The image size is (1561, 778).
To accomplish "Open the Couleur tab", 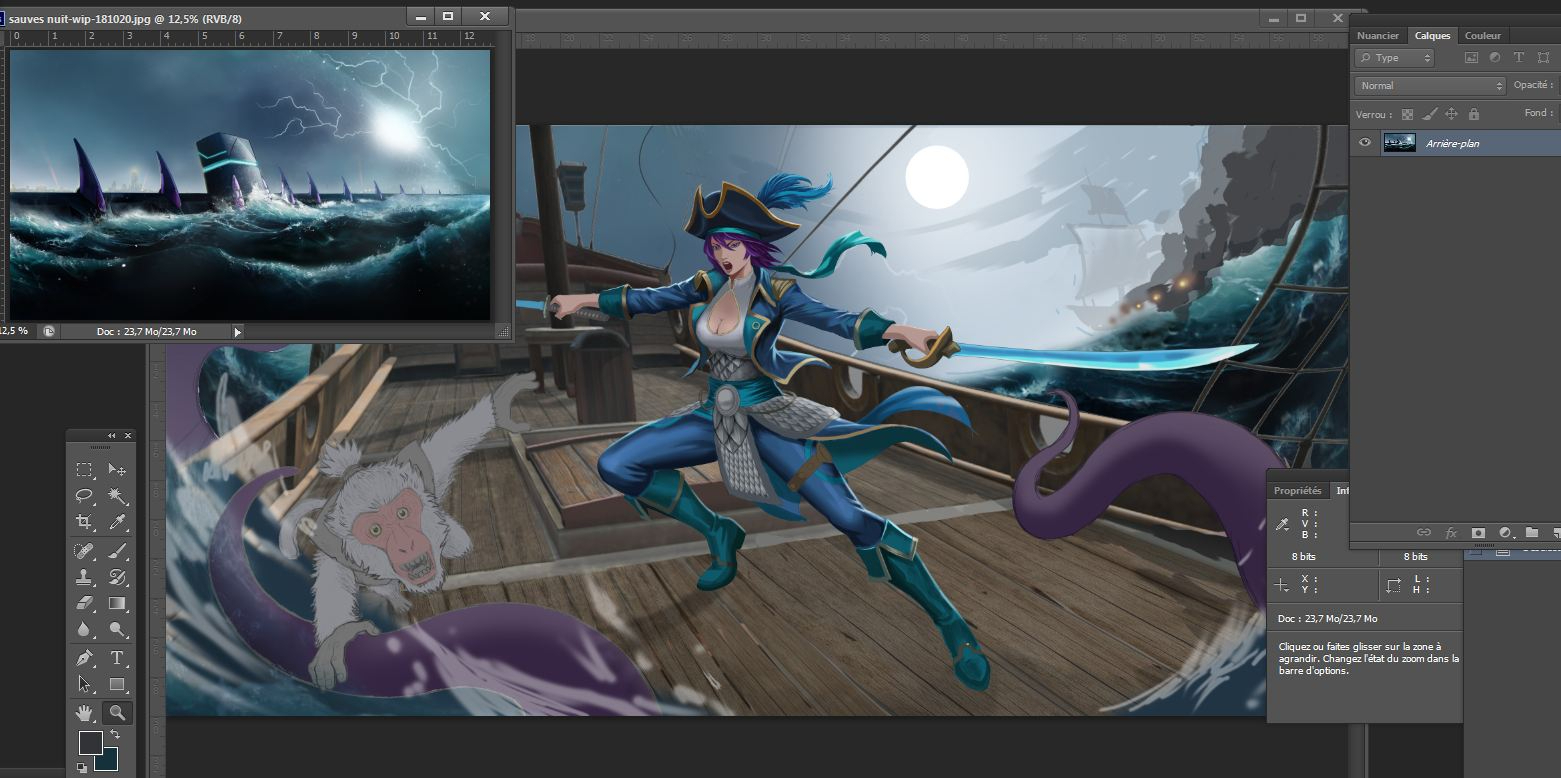I will (1482, 36).
